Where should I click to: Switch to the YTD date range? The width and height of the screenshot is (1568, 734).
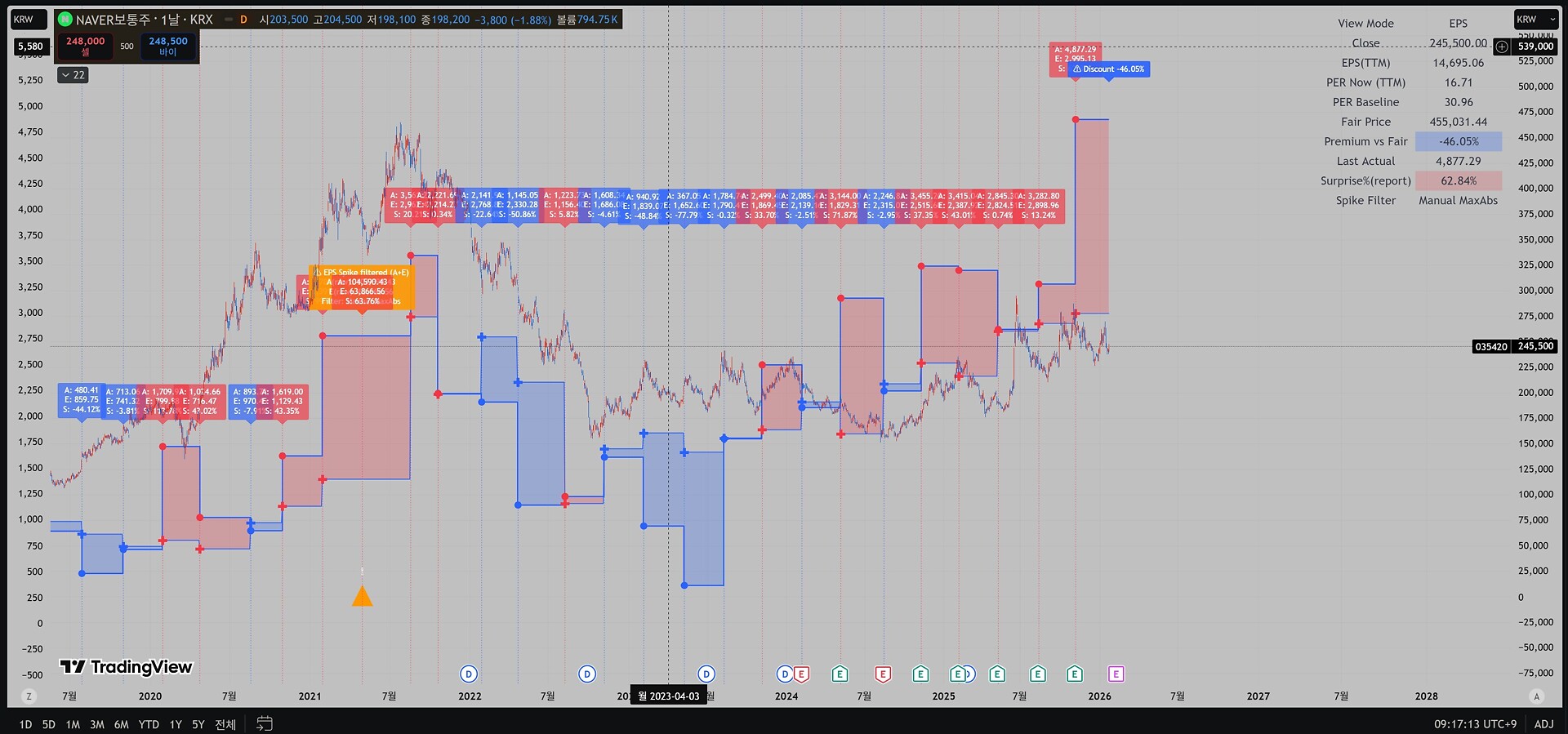point(149,724)
